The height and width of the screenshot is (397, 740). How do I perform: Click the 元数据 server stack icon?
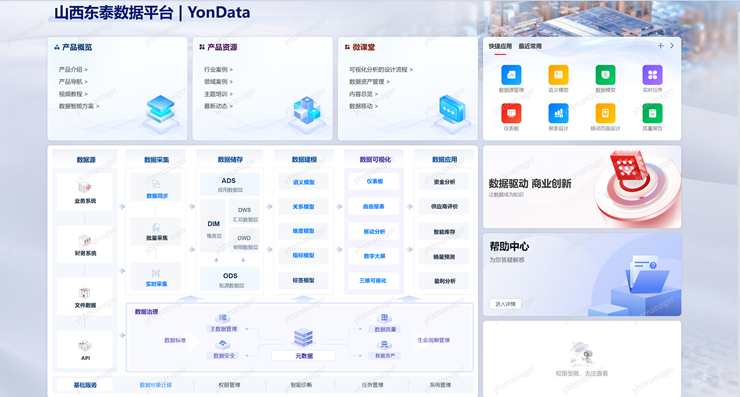pyautogui.click(x=303, y=337)
